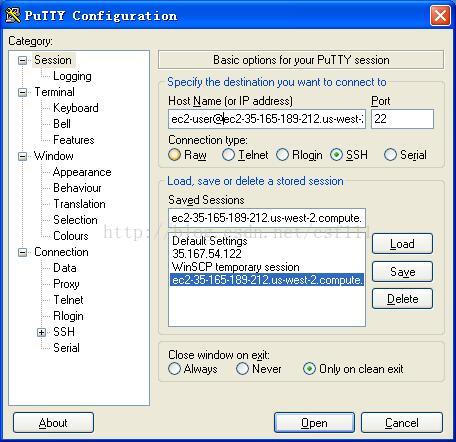Viewport: 456px width, 442px height.
Task: Open the Colours category
Action: pyautogui.click(x=71, y=236)
